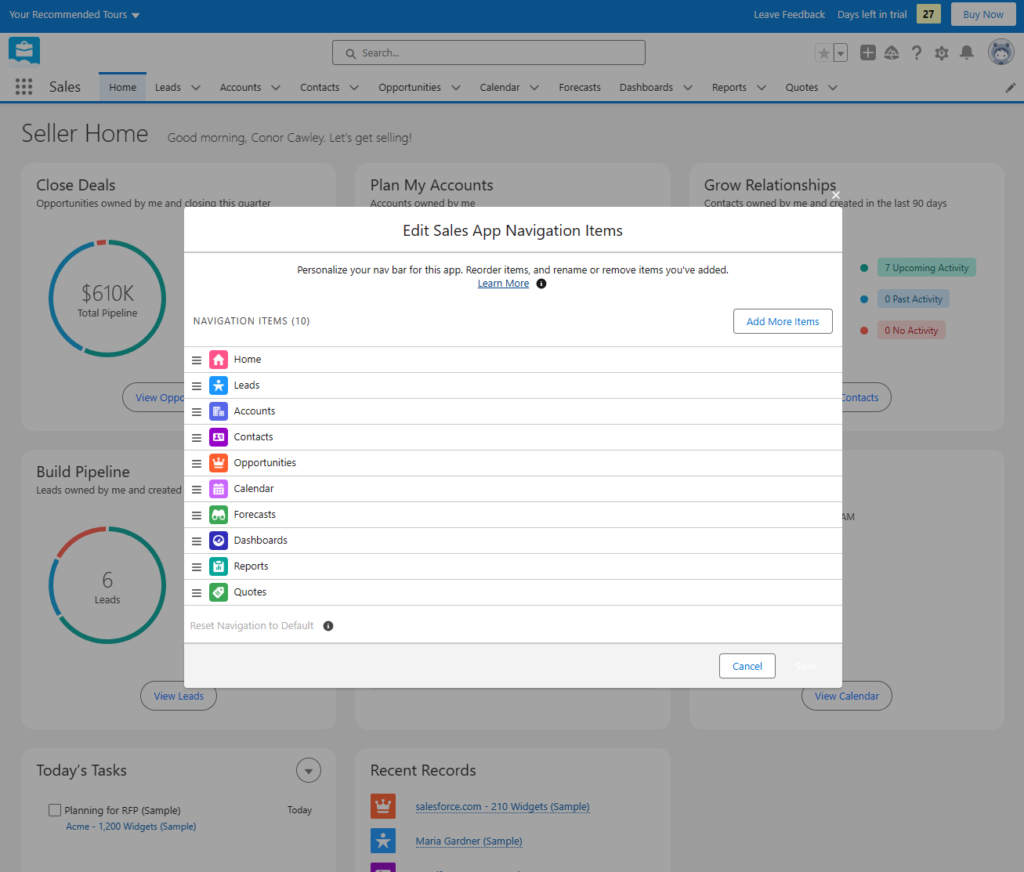This screenshot has height=872, width=1024.
Task: Open the Learn More link
Action: pyautogui.click(x=503, y=283)
